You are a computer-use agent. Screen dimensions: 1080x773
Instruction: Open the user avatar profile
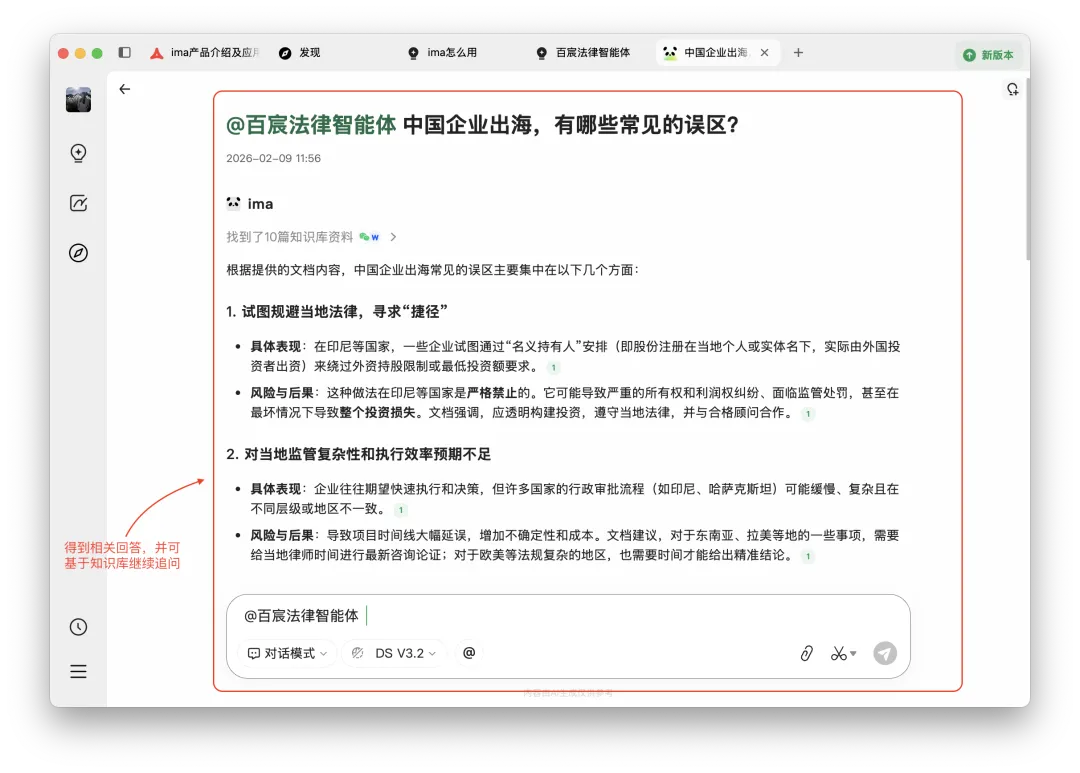click(x=79, y=100)
